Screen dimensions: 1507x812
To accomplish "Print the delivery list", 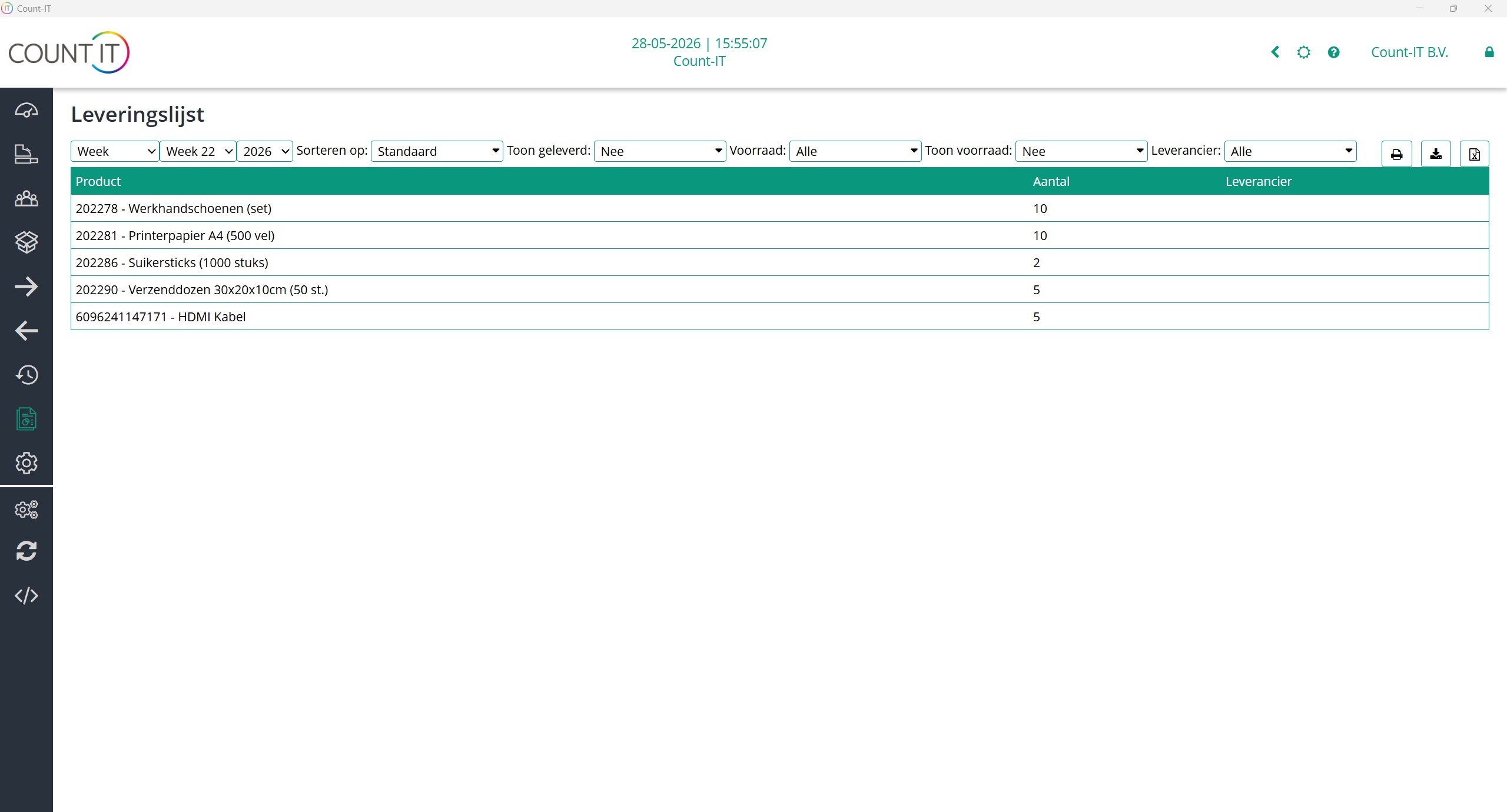I will 1397,154.
